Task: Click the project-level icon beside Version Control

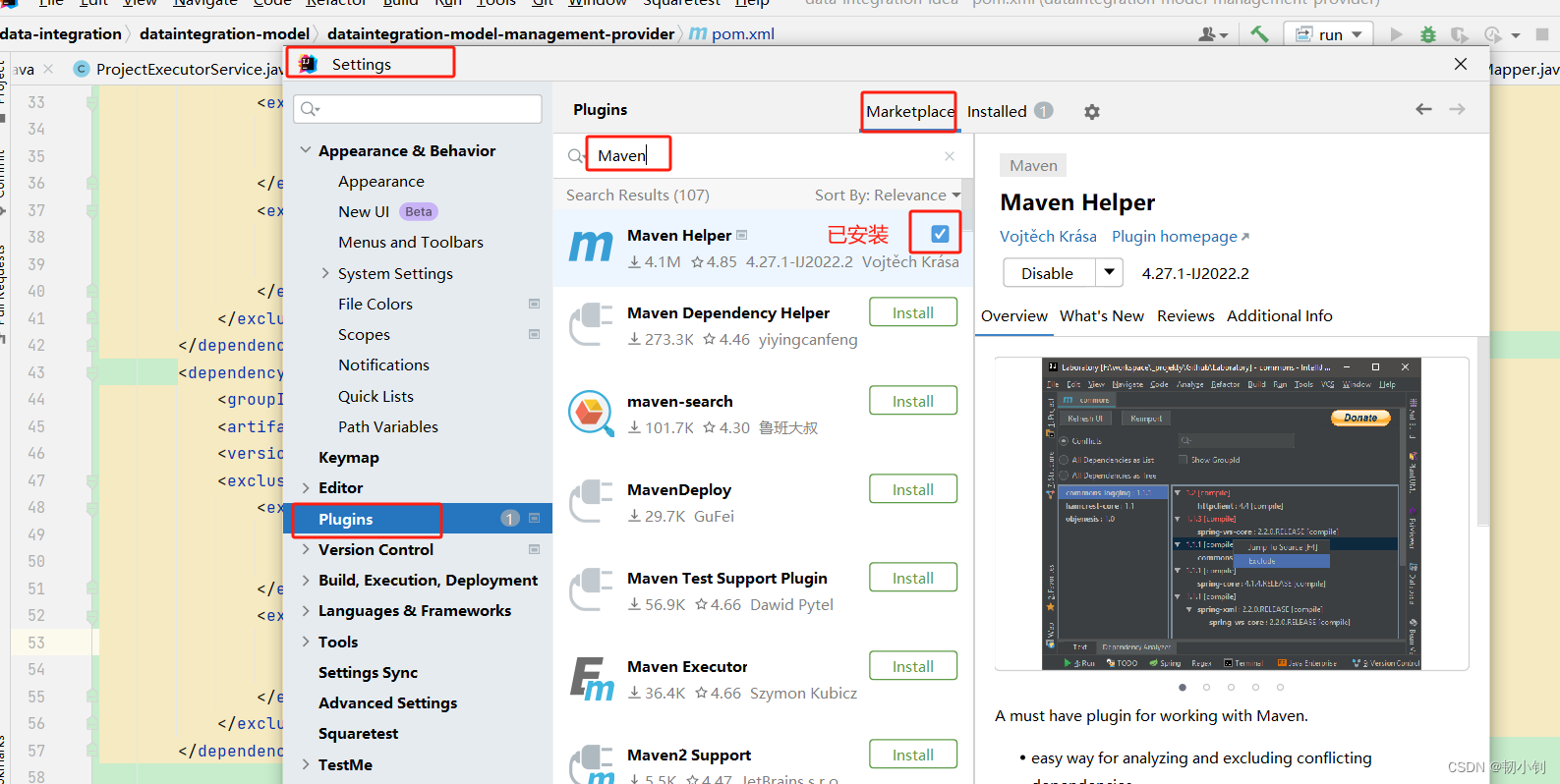Action: pos(535,549)
